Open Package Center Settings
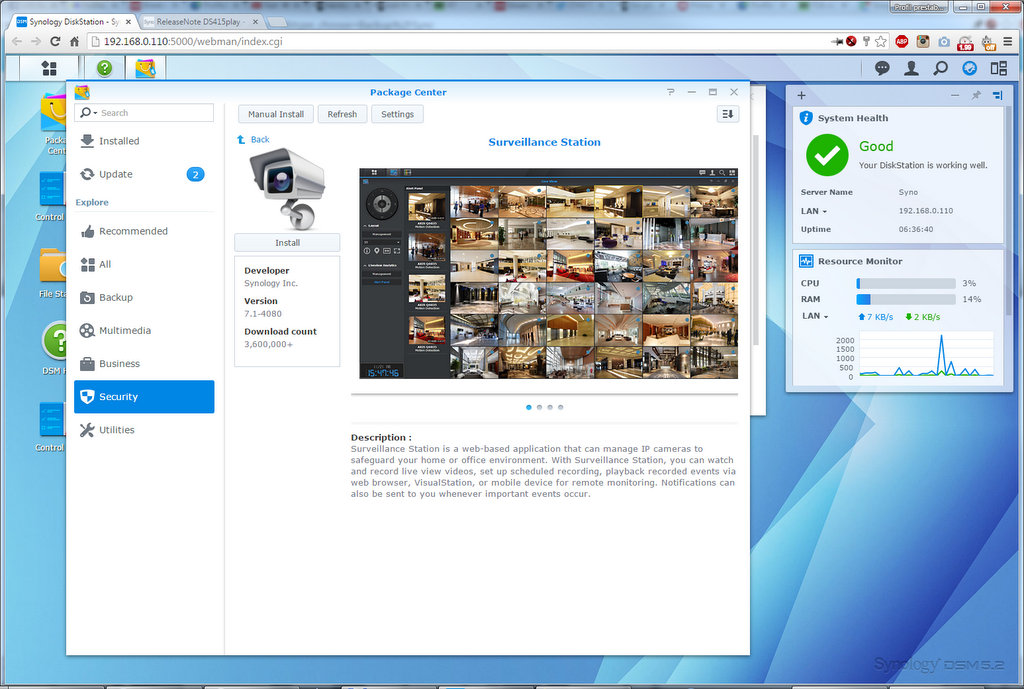Screen dimensions: 1024x689 click(x=397, y=114)
